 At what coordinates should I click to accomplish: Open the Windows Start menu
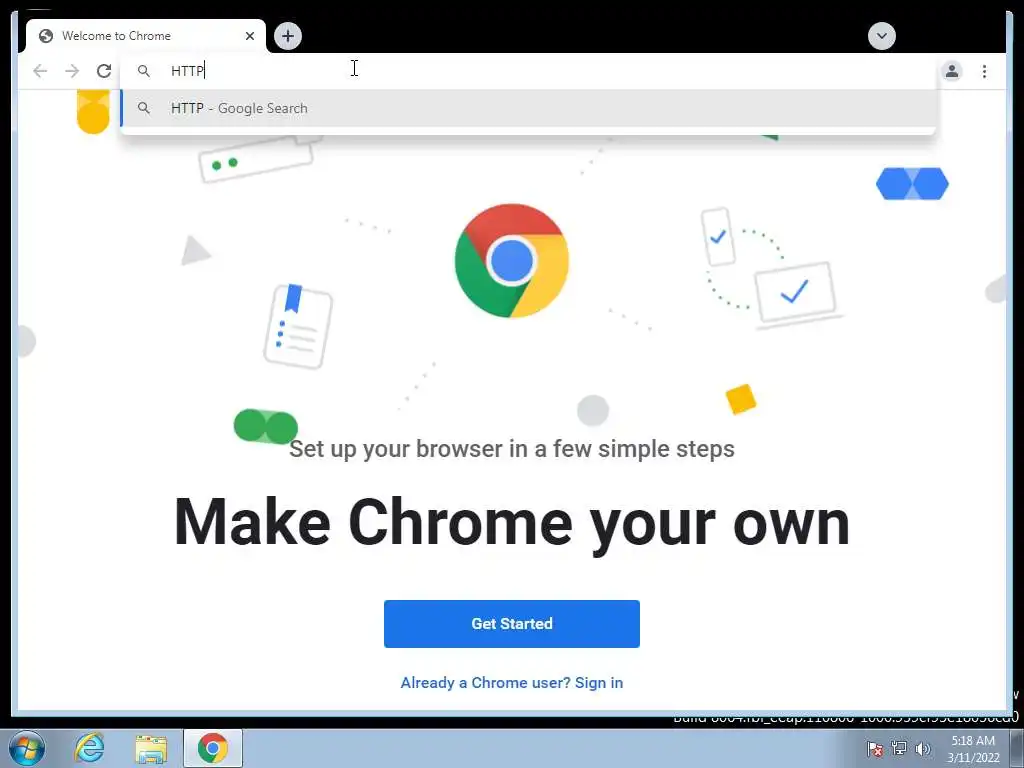click(27, 748)
